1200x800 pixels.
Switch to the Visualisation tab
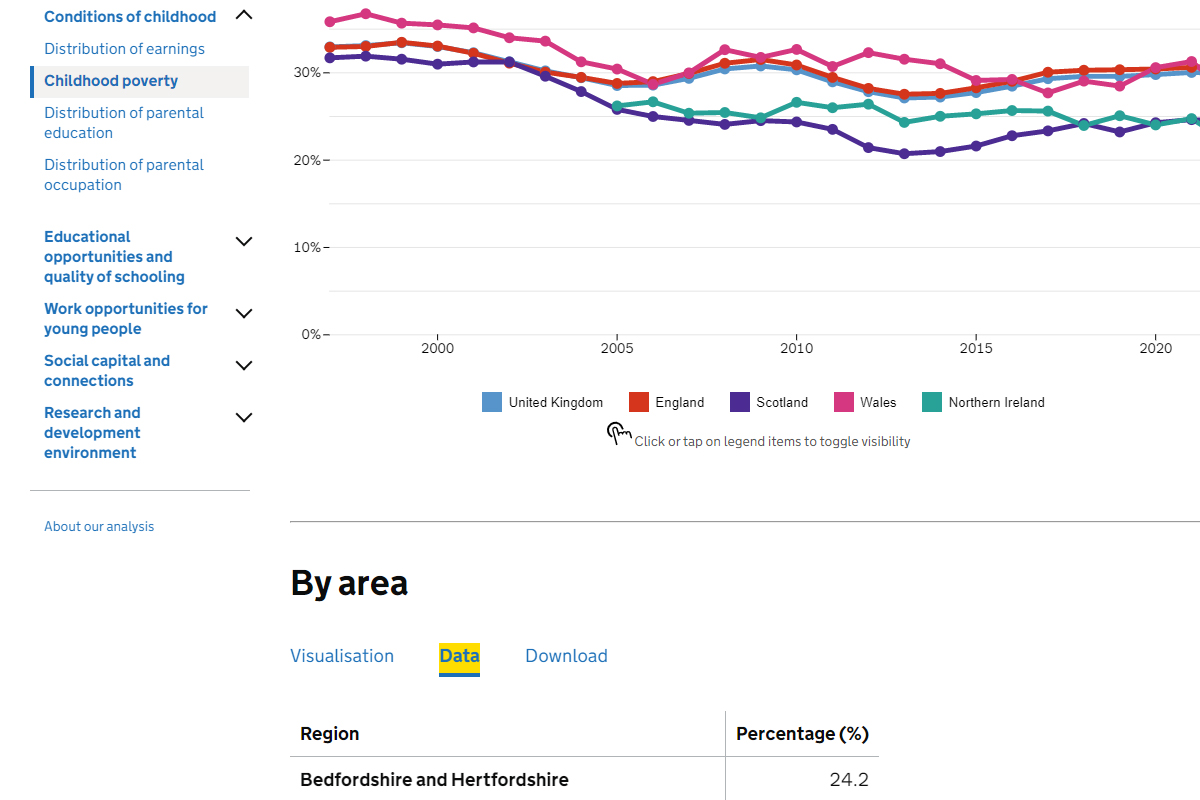(x=342, y=656)
